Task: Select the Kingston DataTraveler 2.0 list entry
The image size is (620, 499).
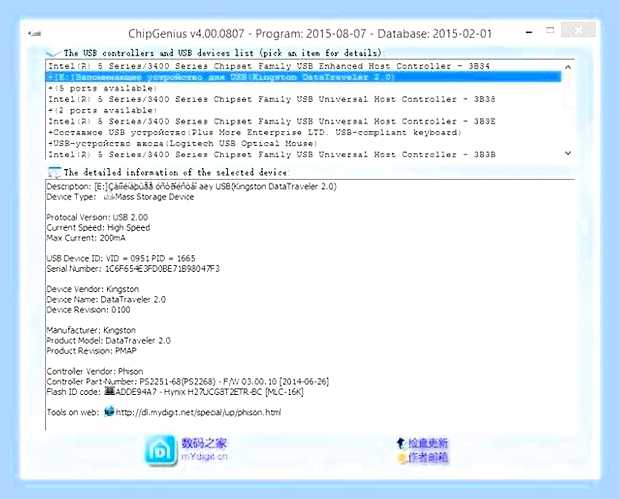Action: [304, 77]
